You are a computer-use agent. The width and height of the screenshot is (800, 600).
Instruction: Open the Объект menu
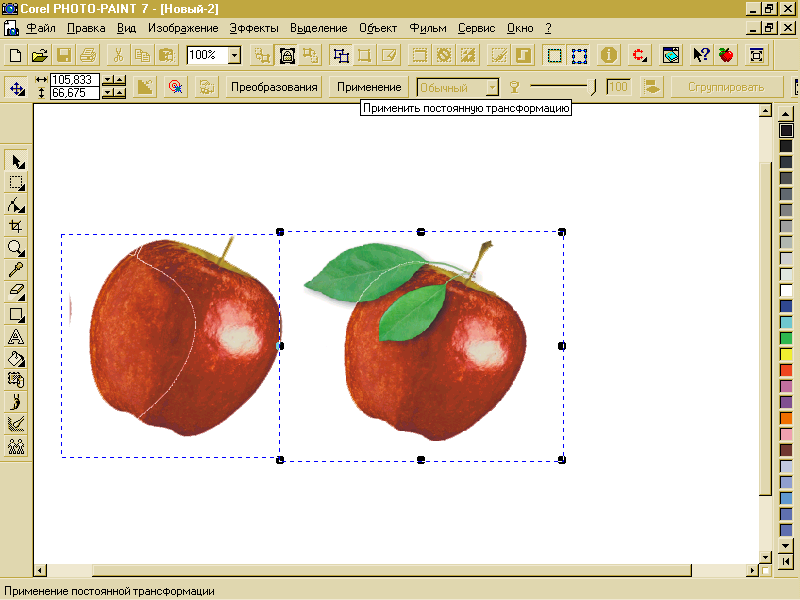click(x=378, y=28)
